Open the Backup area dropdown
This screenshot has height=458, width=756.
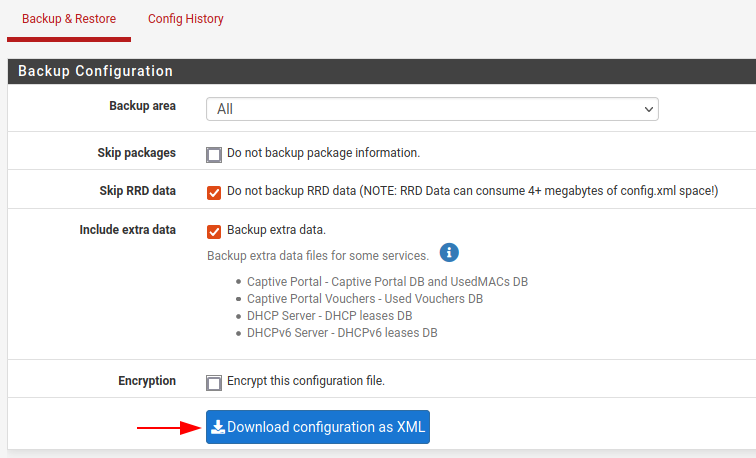pos(432,109)
